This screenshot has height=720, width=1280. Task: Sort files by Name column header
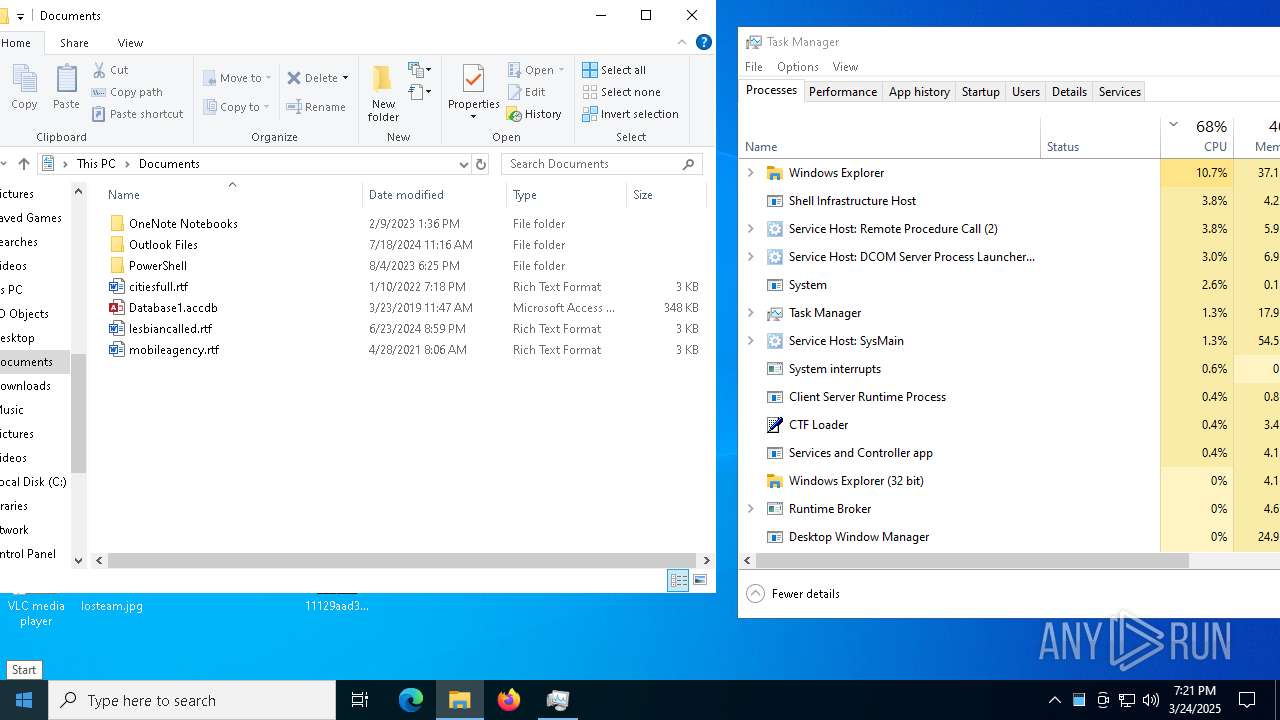tap(232, 195)
